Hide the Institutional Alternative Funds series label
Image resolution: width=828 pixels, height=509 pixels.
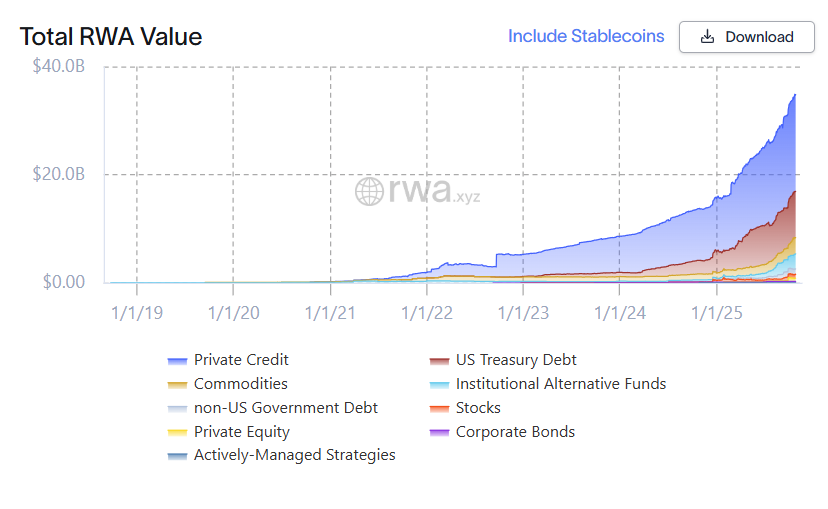click(561, 384)
